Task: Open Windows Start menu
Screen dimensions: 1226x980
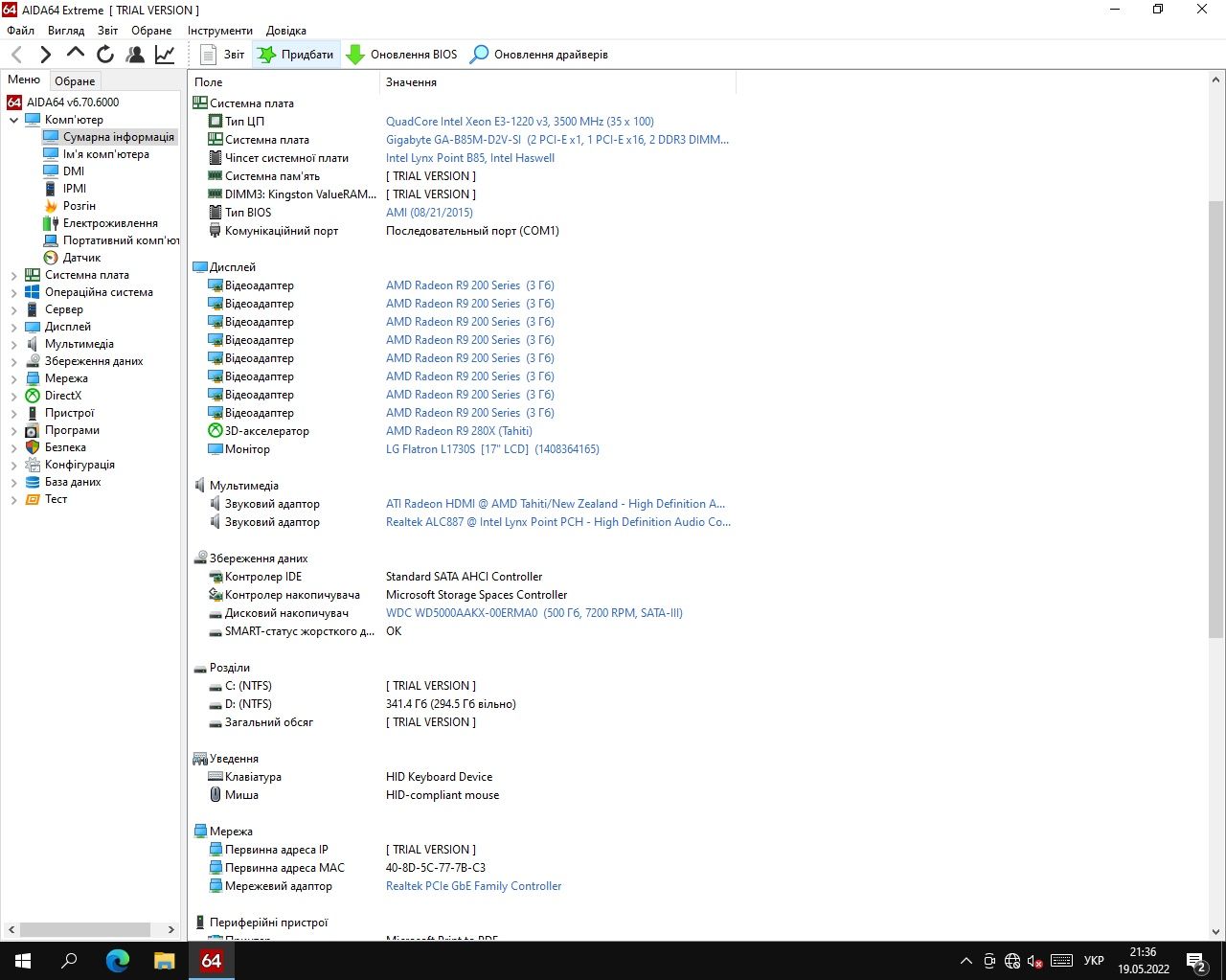Action: [23, 961]
